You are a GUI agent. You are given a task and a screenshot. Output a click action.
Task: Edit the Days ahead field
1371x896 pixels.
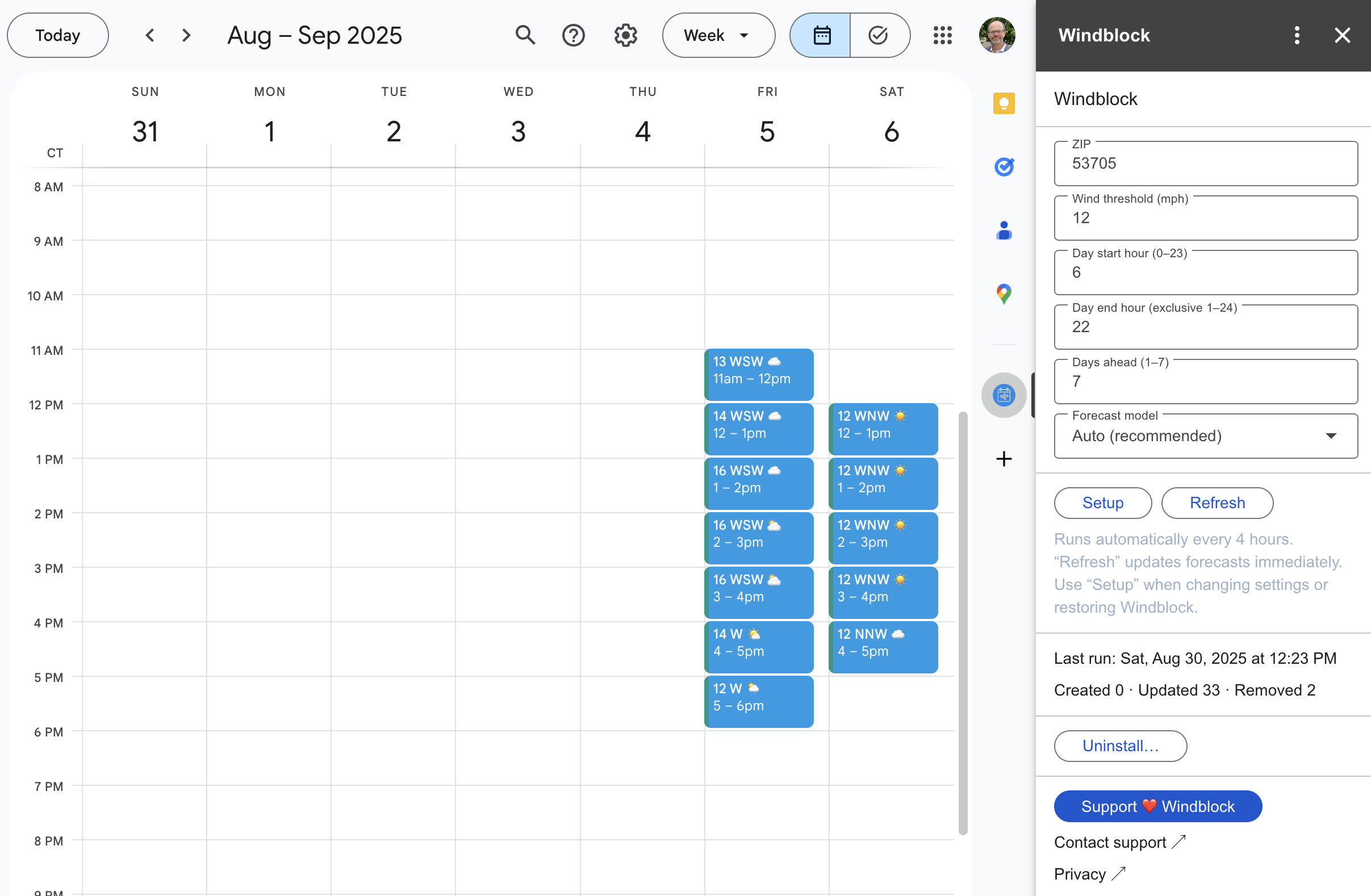[x=1206, y=381]
